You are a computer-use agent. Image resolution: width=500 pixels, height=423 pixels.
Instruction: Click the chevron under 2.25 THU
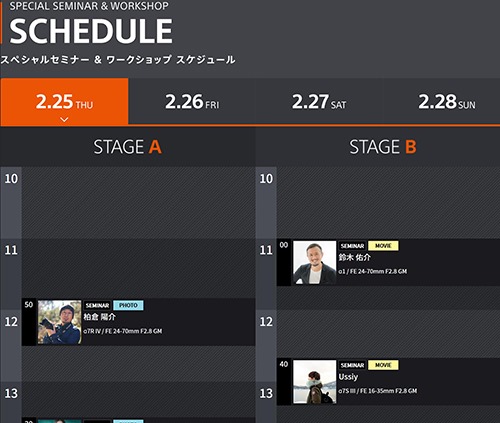(x=64, y=119)
